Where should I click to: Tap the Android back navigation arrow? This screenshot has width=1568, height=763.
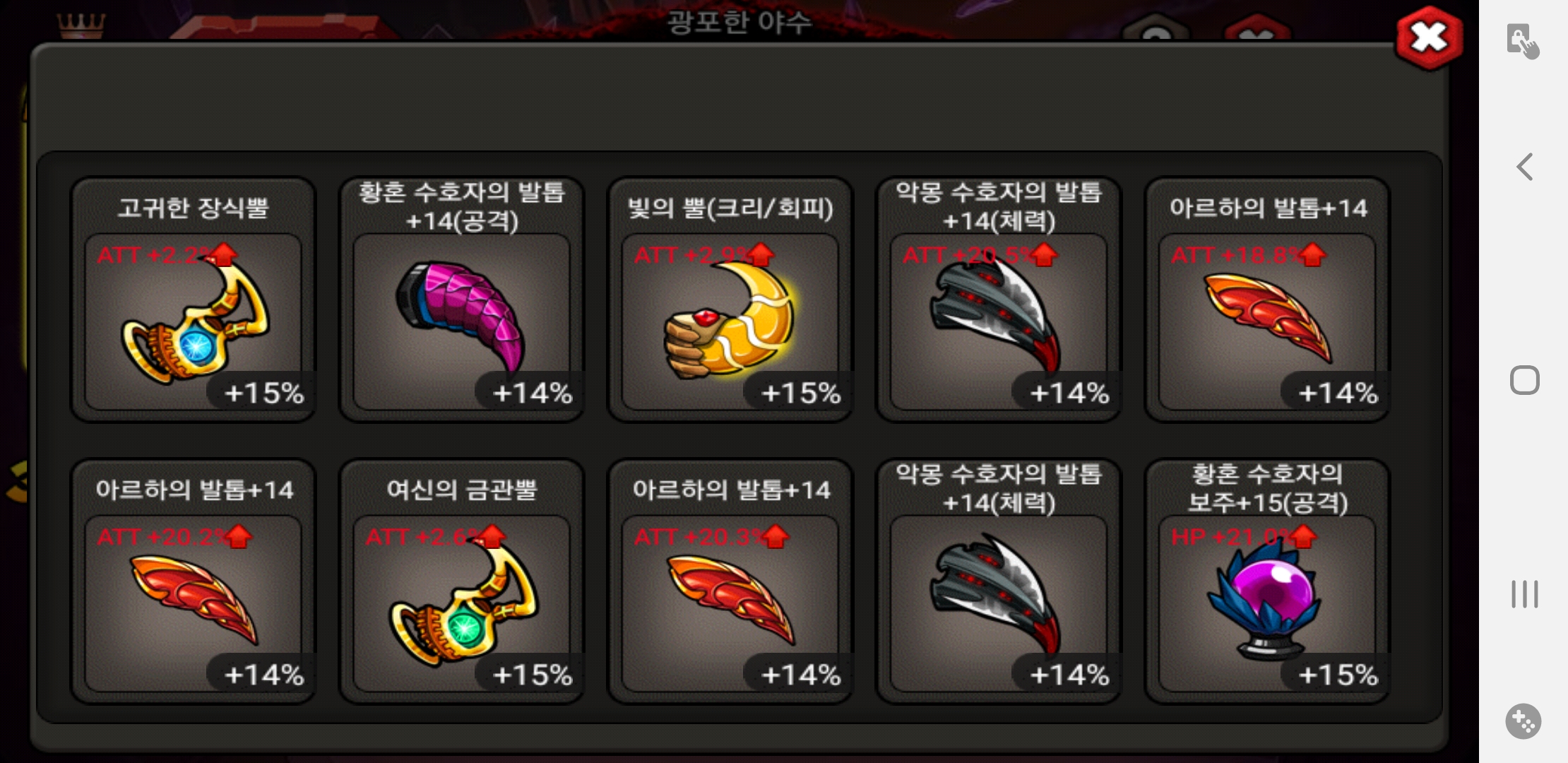pyautogui.click(x=1524, y=167)
